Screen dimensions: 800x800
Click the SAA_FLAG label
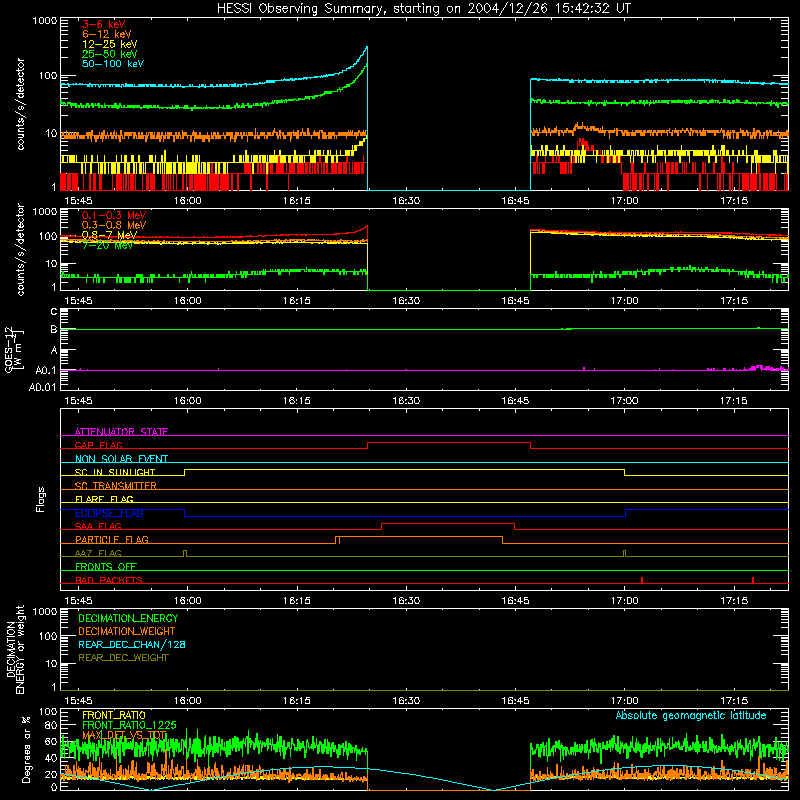[x=98, y=526]
